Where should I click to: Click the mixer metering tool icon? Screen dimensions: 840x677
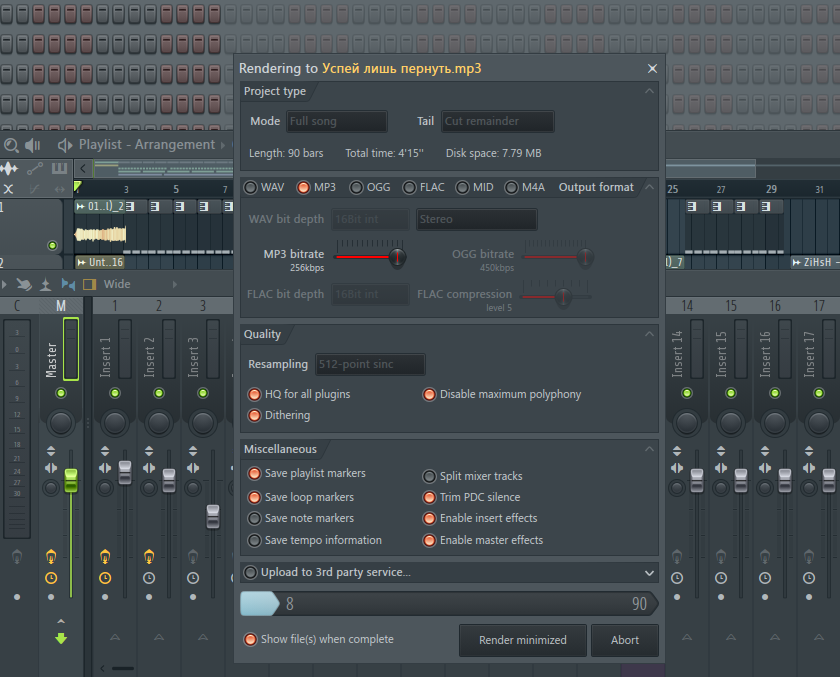46,284
